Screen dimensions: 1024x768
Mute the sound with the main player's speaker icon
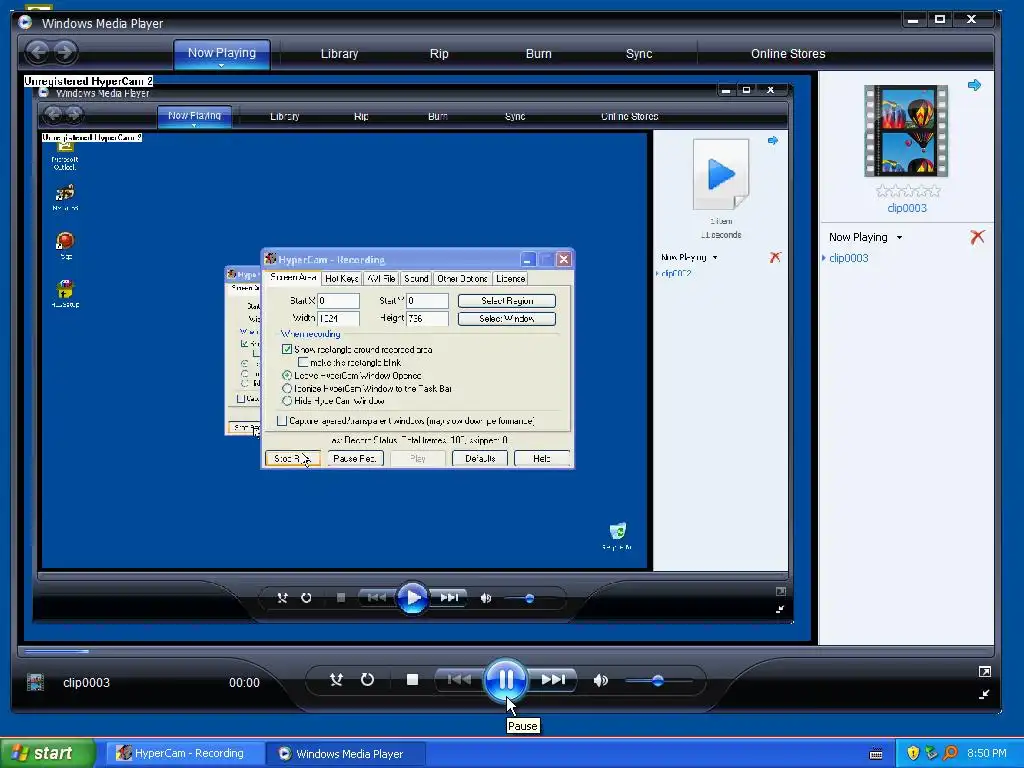click(601, 680)
